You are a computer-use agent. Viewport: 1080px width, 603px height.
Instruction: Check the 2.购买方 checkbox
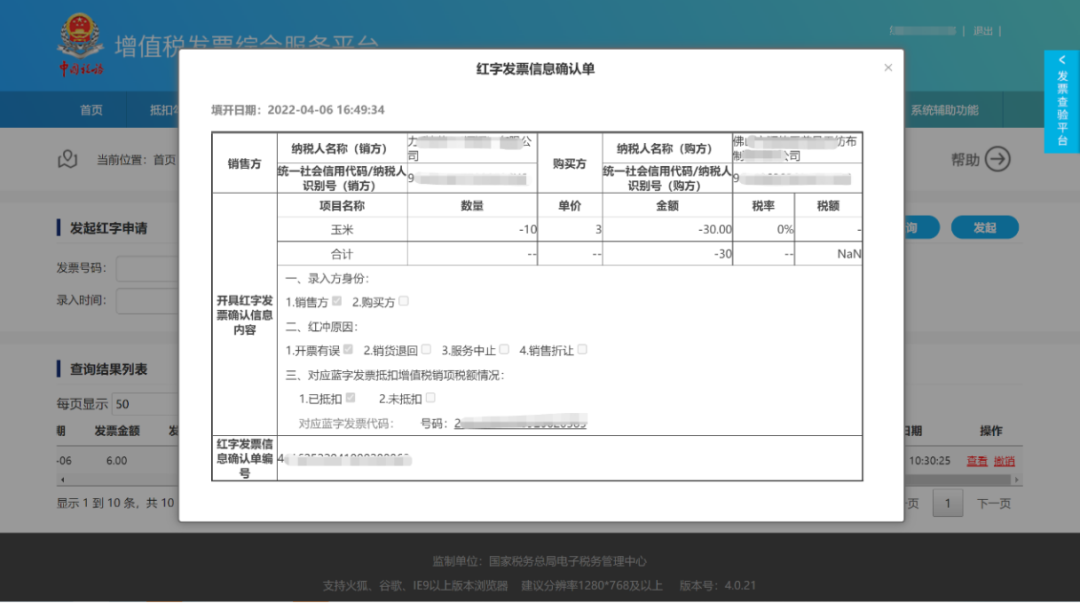point(404,301)
